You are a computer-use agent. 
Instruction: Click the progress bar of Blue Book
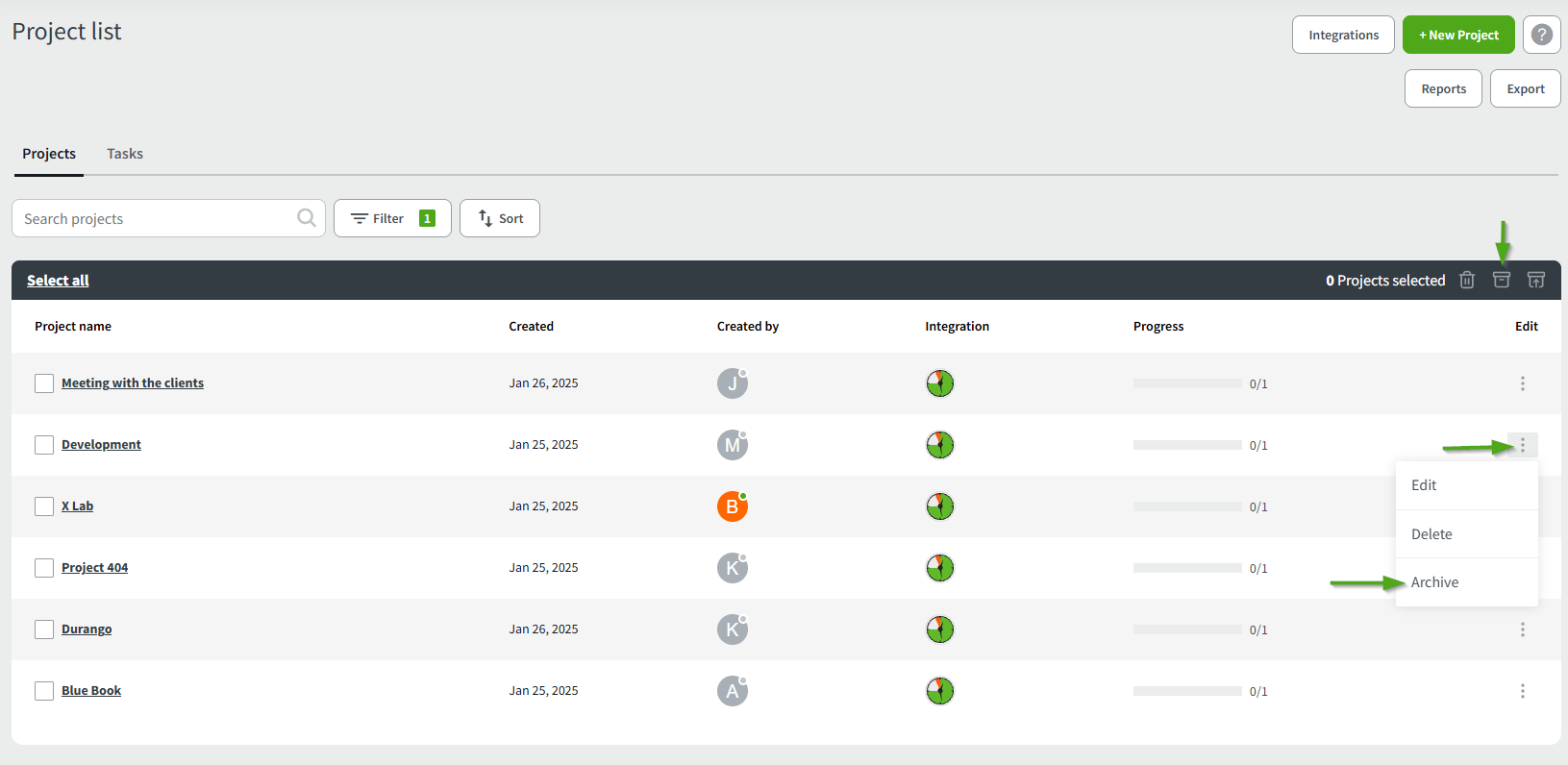point(1187,691)
